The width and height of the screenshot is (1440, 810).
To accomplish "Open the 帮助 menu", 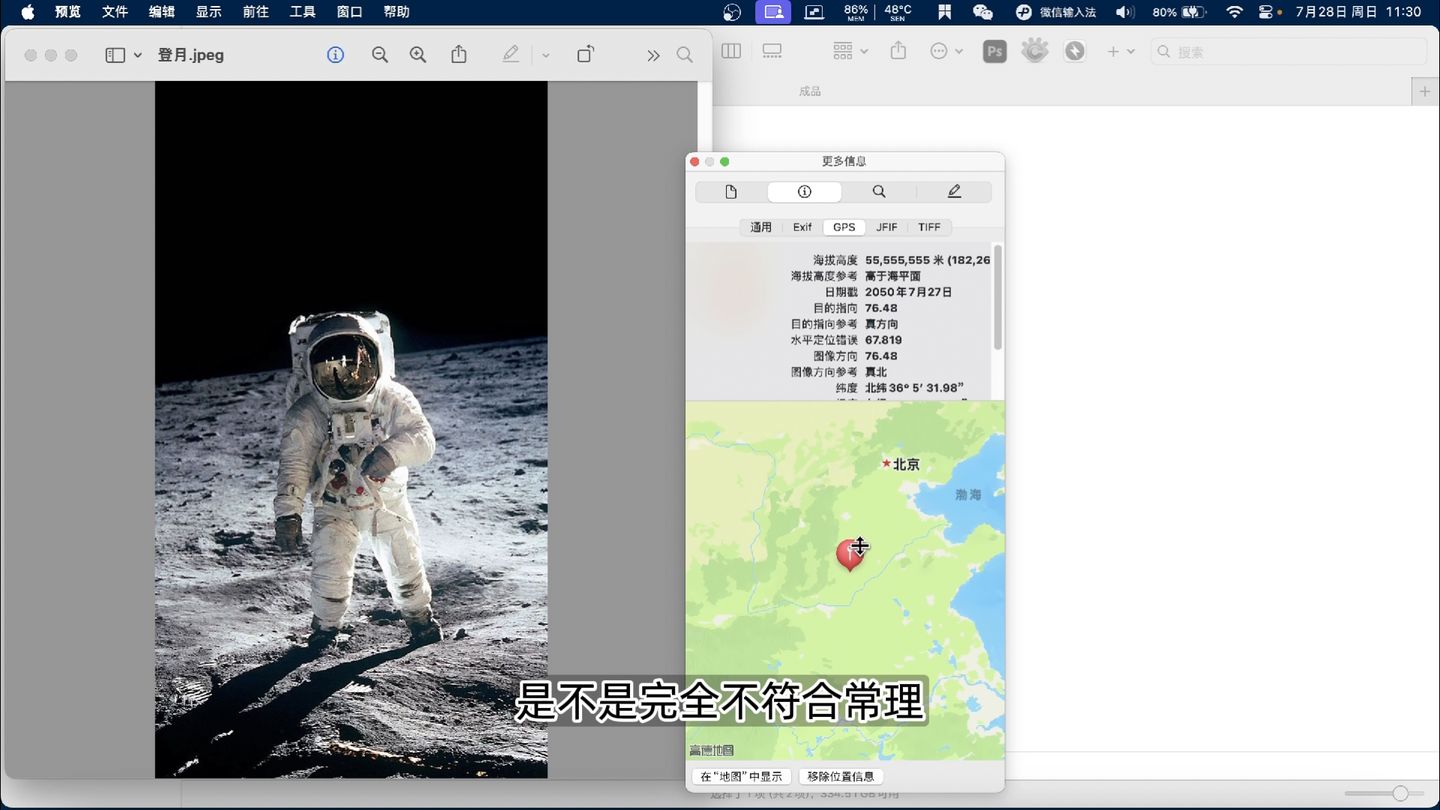I will click(x=397, y=12).
